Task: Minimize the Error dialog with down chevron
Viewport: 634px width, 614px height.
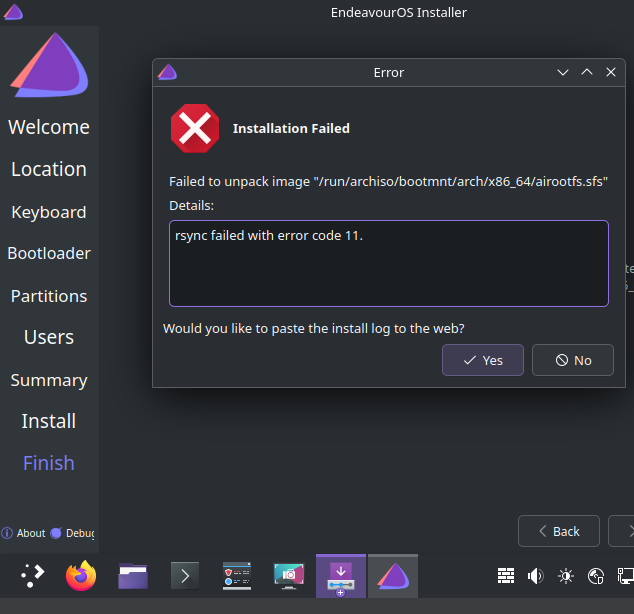Action: (x=563, y=72)
